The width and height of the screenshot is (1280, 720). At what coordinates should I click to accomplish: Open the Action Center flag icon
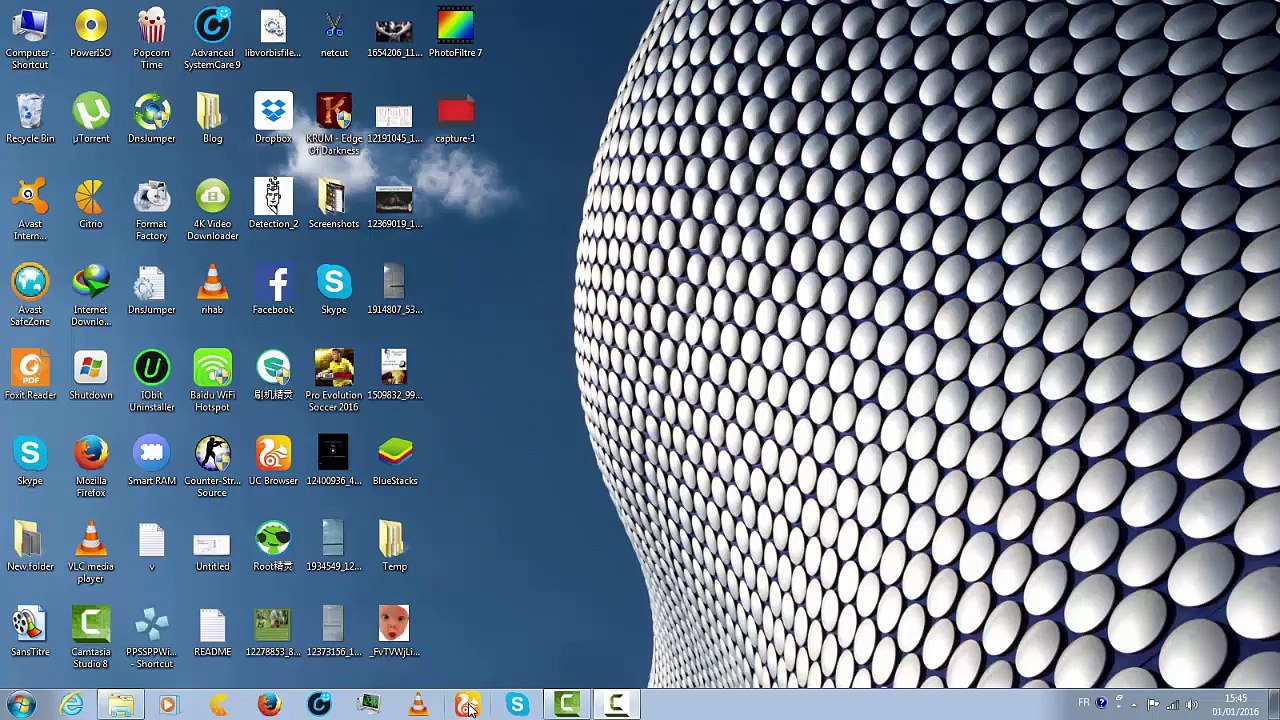pos(1153,705)
